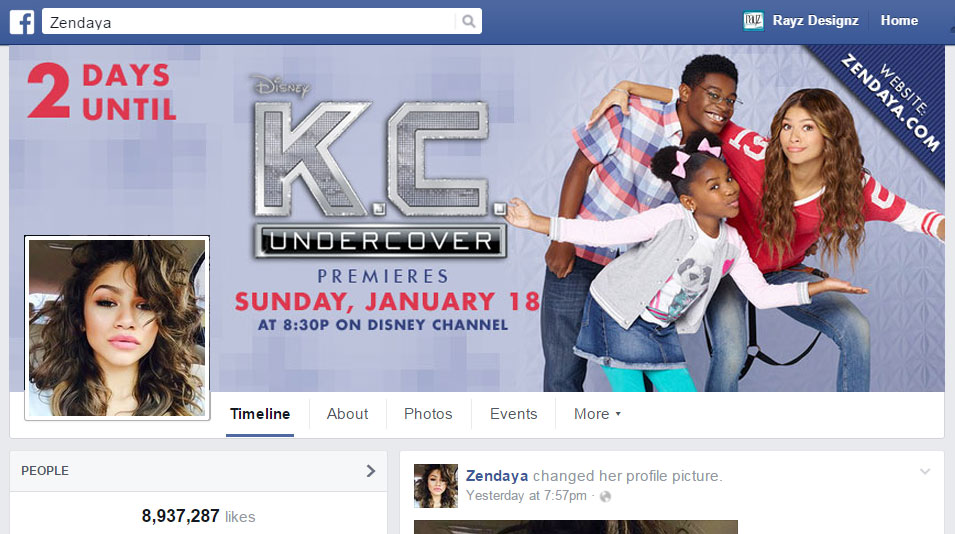Switch to the Timeline tab

(x=260, y=414)
